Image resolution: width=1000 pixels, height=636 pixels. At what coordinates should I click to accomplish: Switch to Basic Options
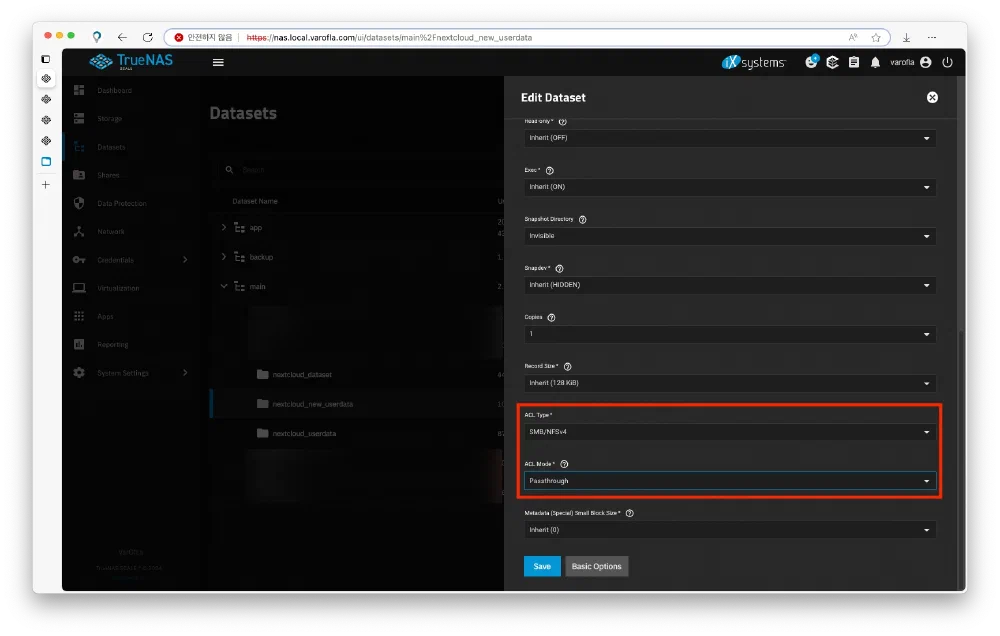(596, 566)
